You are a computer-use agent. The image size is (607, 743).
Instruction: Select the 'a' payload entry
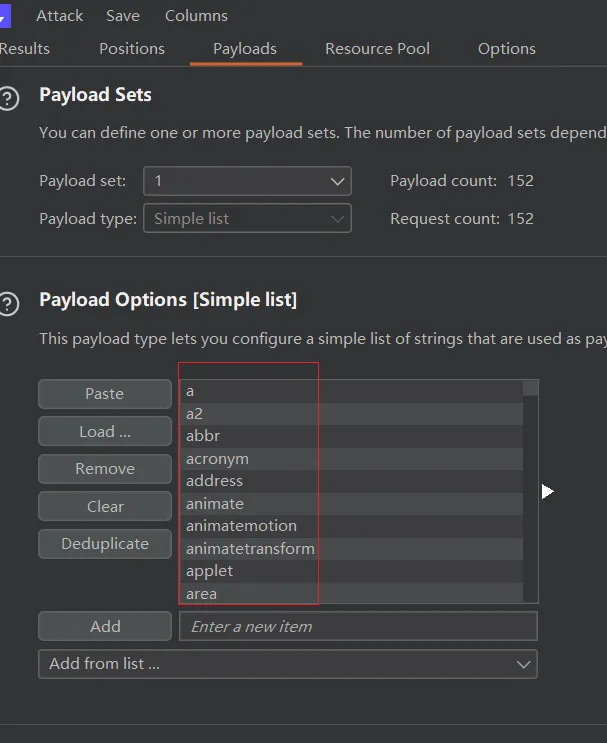(x=351, y=391)
